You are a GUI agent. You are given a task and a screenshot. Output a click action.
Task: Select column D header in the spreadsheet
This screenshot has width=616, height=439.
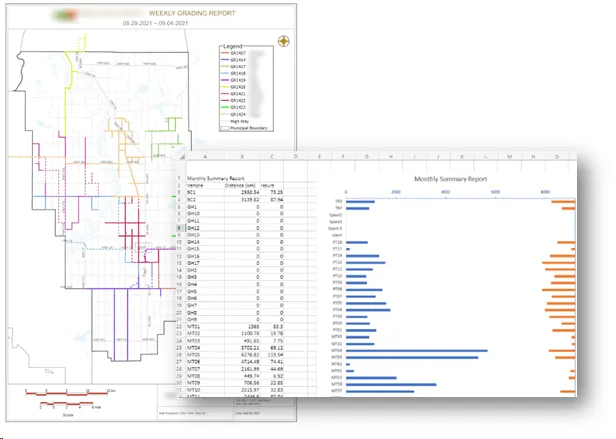coord(295,156)
